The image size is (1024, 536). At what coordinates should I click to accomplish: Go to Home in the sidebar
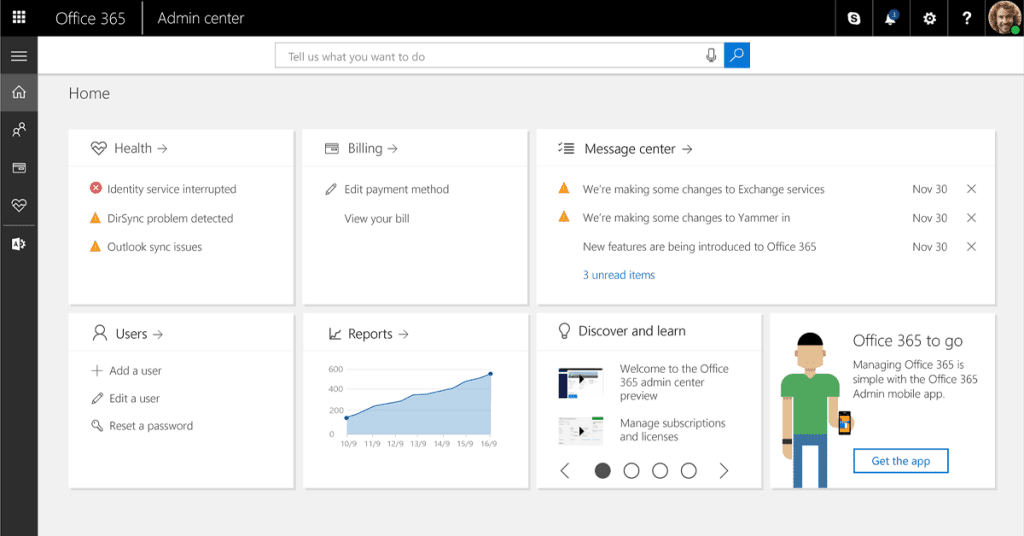coord(19,92)
